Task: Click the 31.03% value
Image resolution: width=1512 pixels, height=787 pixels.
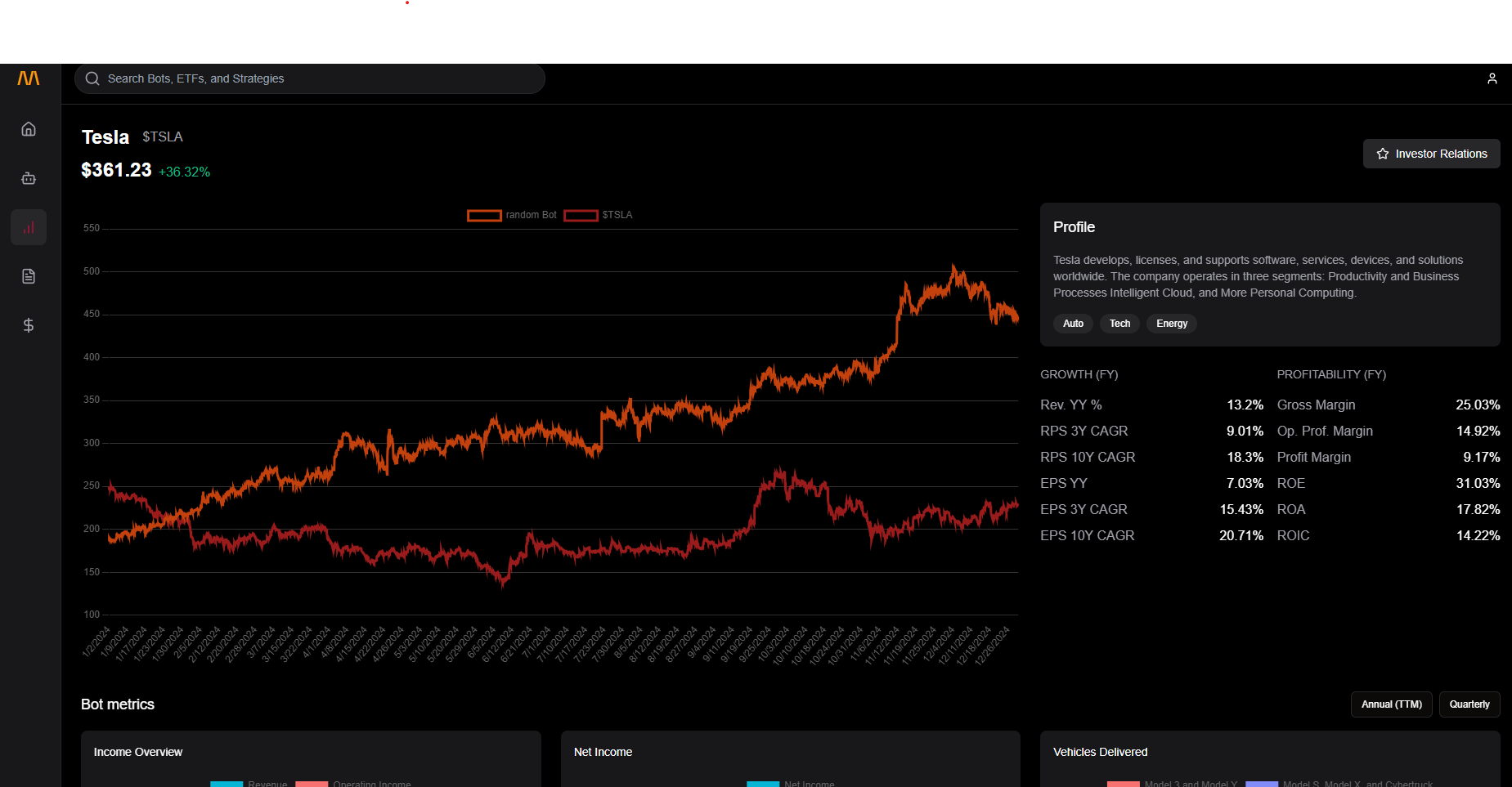Action: pyautogui.click(x=1478, y=484)
